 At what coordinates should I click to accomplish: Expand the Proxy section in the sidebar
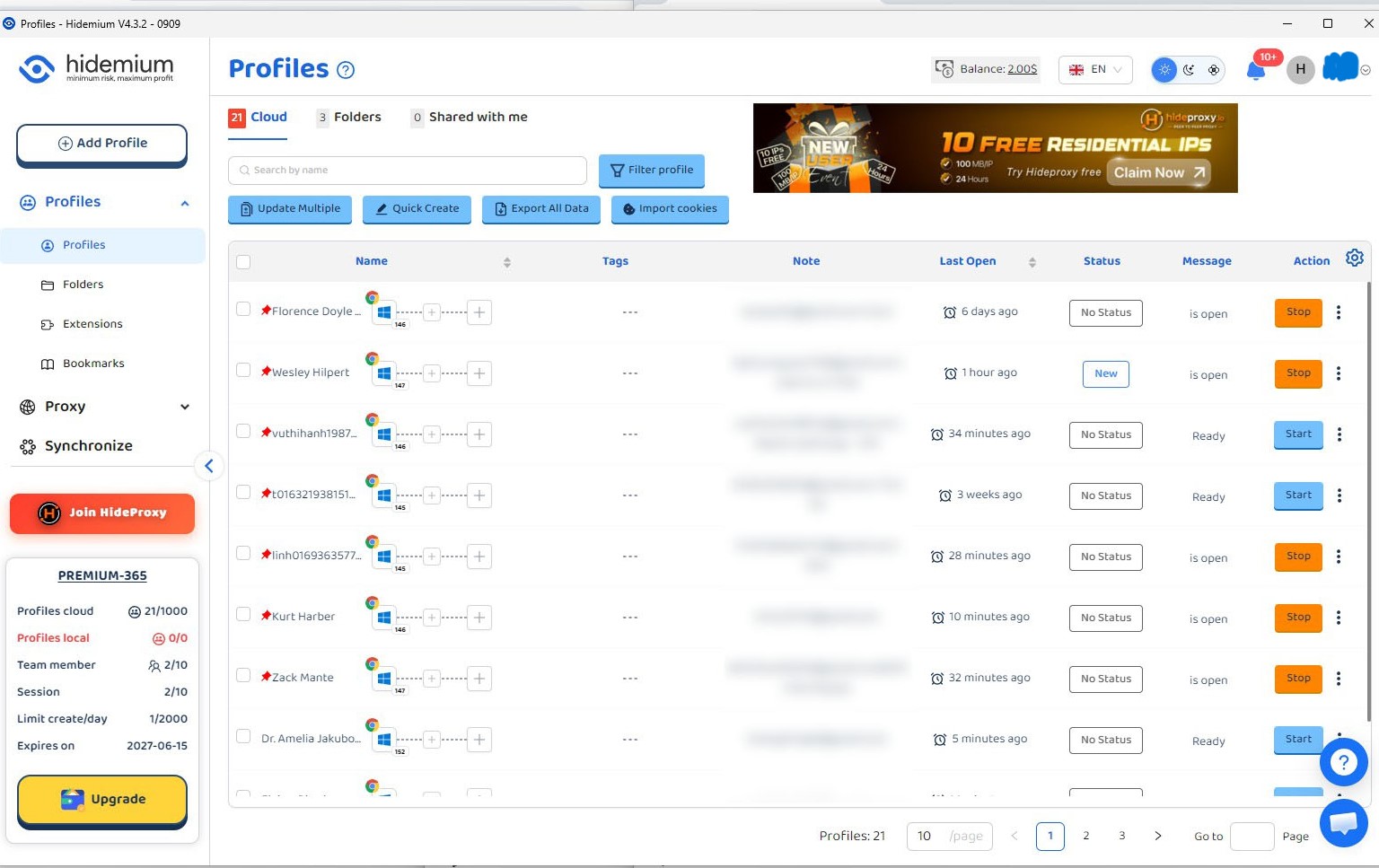pyautogui.click(x=185, y=407)
